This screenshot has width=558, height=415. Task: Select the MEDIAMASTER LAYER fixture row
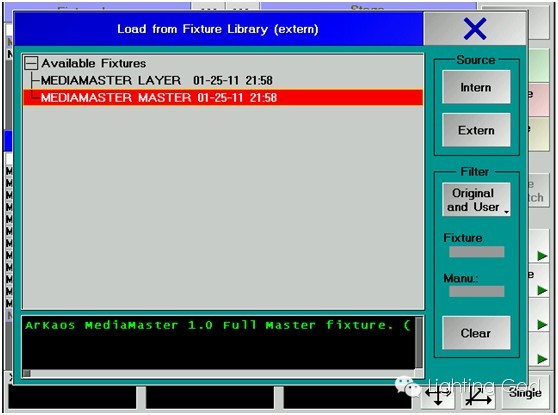(x=223, y=80)
